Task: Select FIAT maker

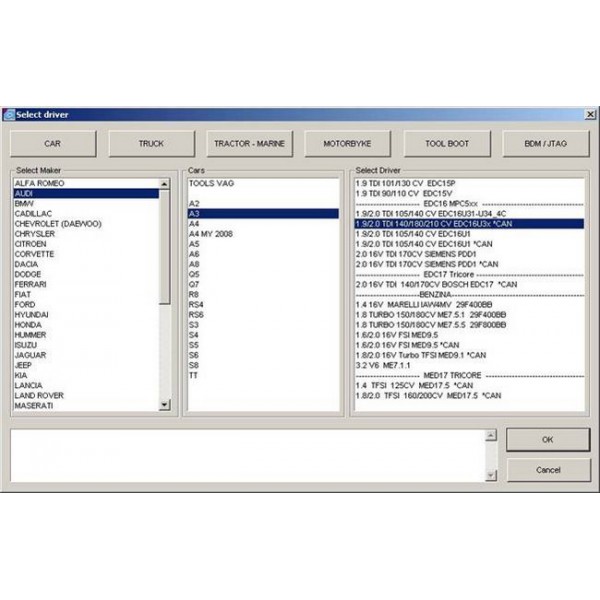Action: pyautogui.click(x=86, y=295)
